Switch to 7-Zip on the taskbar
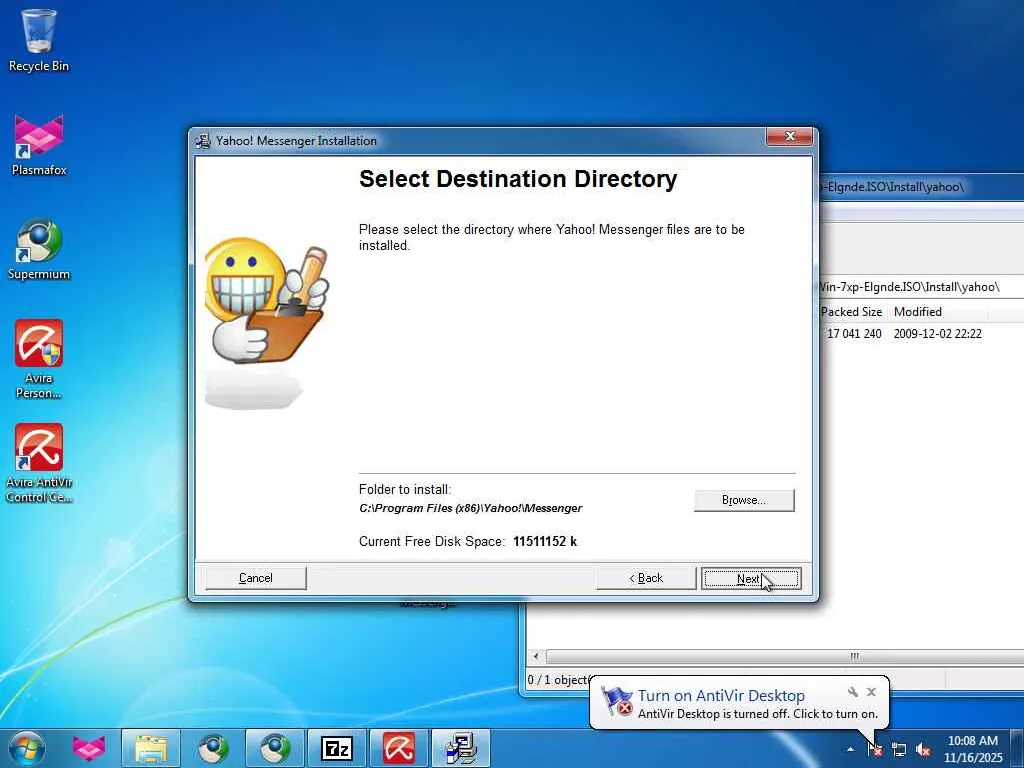 (336, 748)
